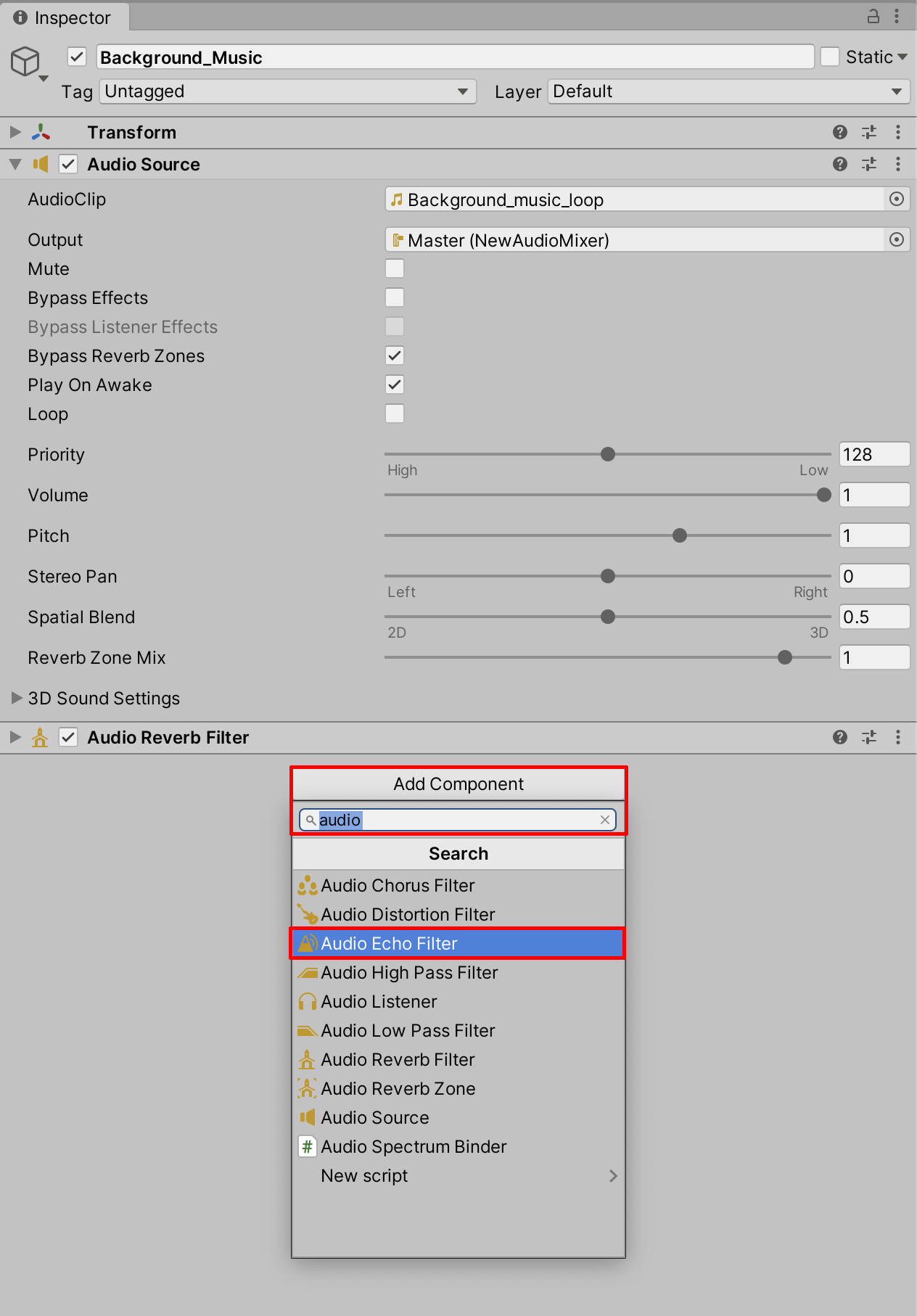Adjust the Pitch slider handle

(x=680, y=535)
